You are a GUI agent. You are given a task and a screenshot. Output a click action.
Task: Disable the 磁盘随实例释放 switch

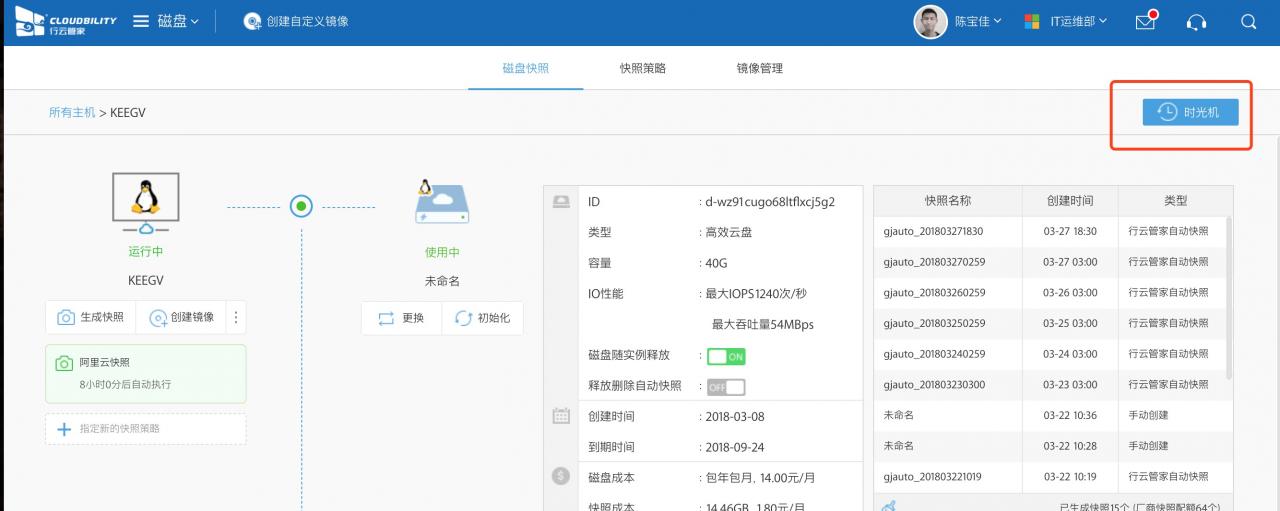click(x=726, y=356)
